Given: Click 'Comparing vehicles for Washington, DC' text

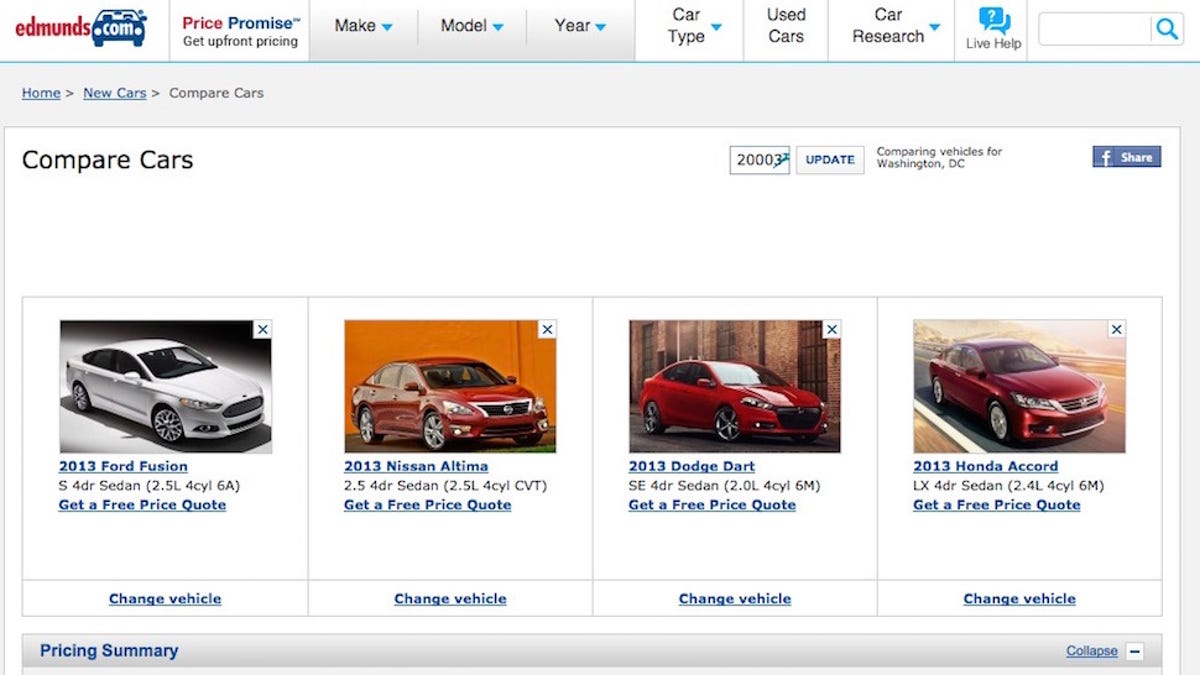Looking at the screenshot, I should coord(939,158).
